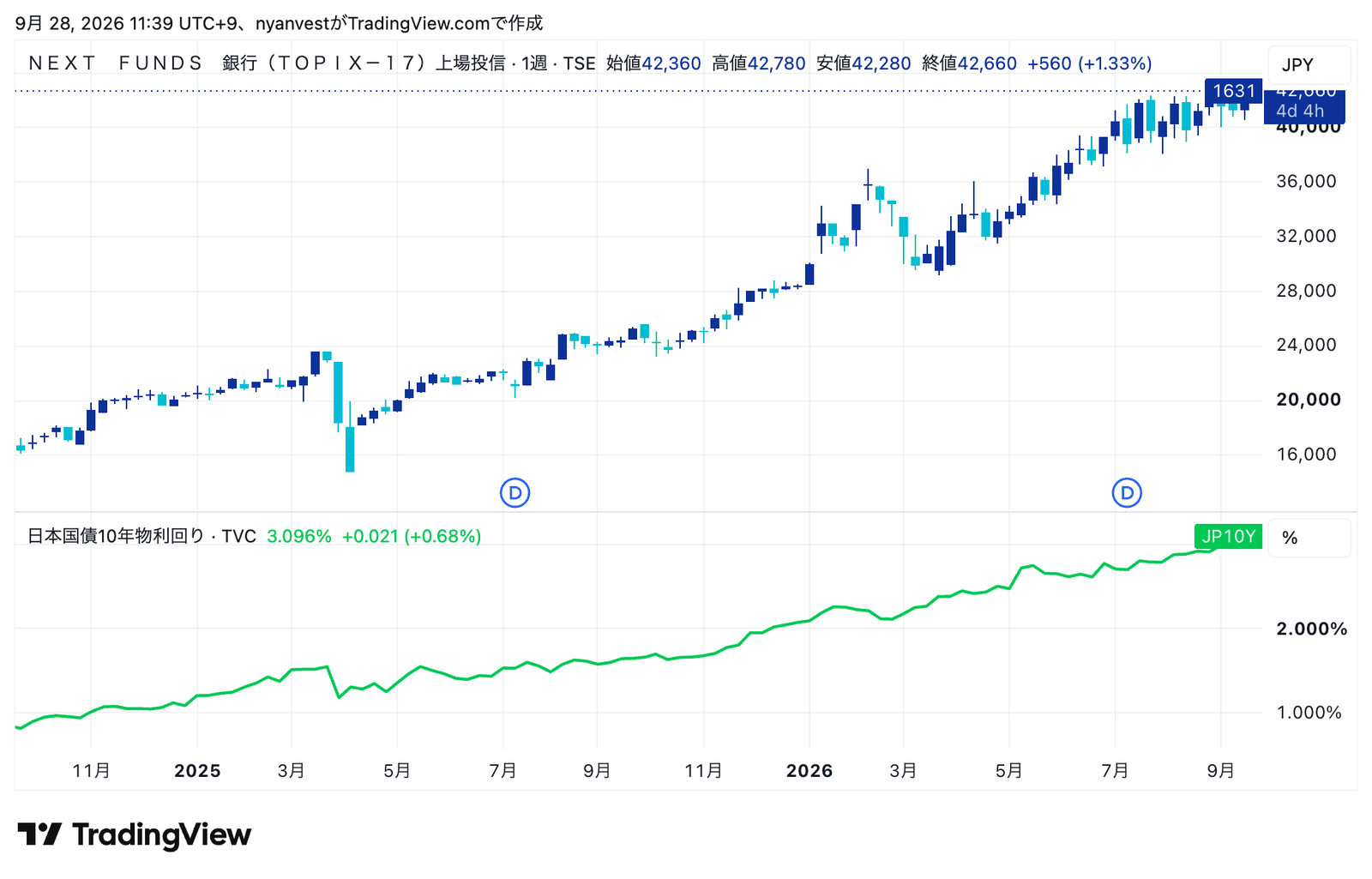The height and width of the screenshot is (879, 1372).
Task: Click the 2.000% yield axis label
Action: click(1312, 629)
